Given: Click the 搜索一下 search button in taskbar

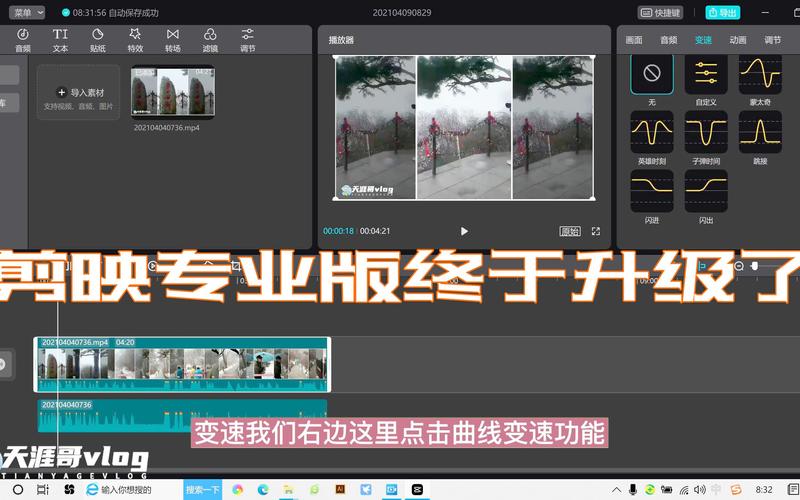Looking at the screenshot, I should coord(203,490).
